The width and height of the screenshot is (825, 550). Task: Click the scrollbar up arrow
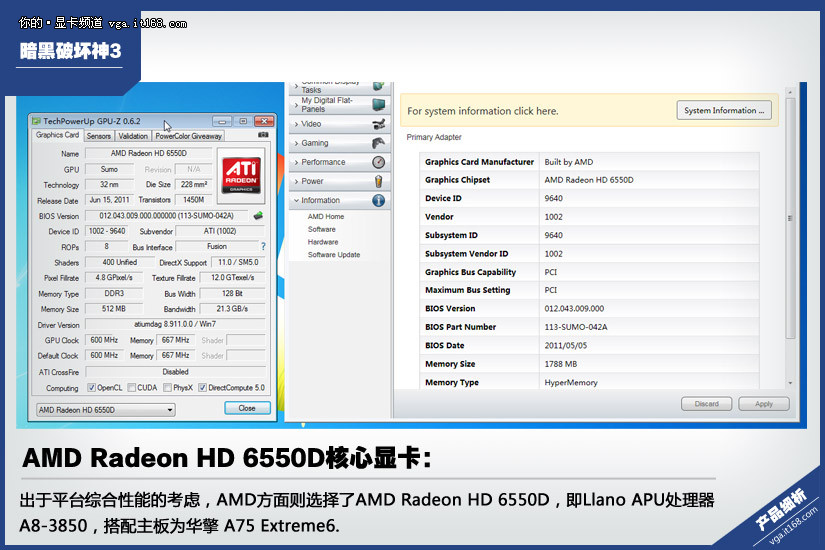coord(790,92)
